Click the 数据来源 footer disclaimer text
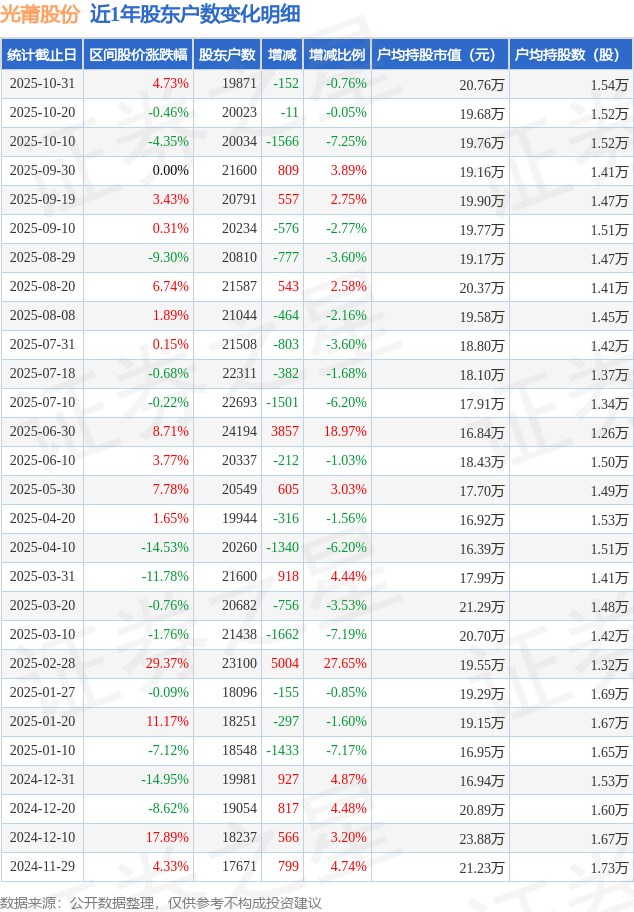Screen dimensions: 634x912 point(161,902)
